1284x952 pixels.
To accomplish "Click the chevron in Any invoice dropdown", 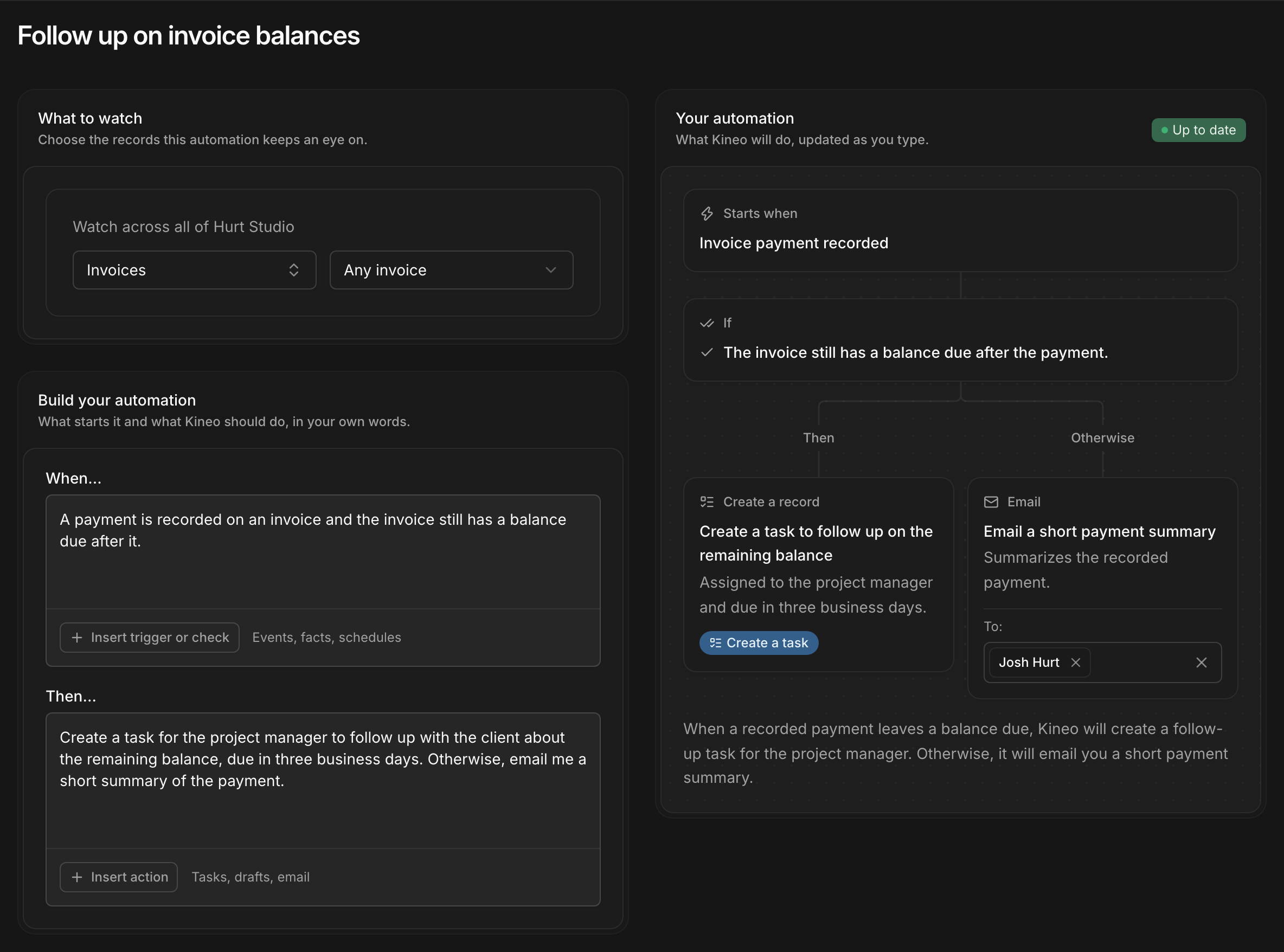I will click(x=551, y=269).
